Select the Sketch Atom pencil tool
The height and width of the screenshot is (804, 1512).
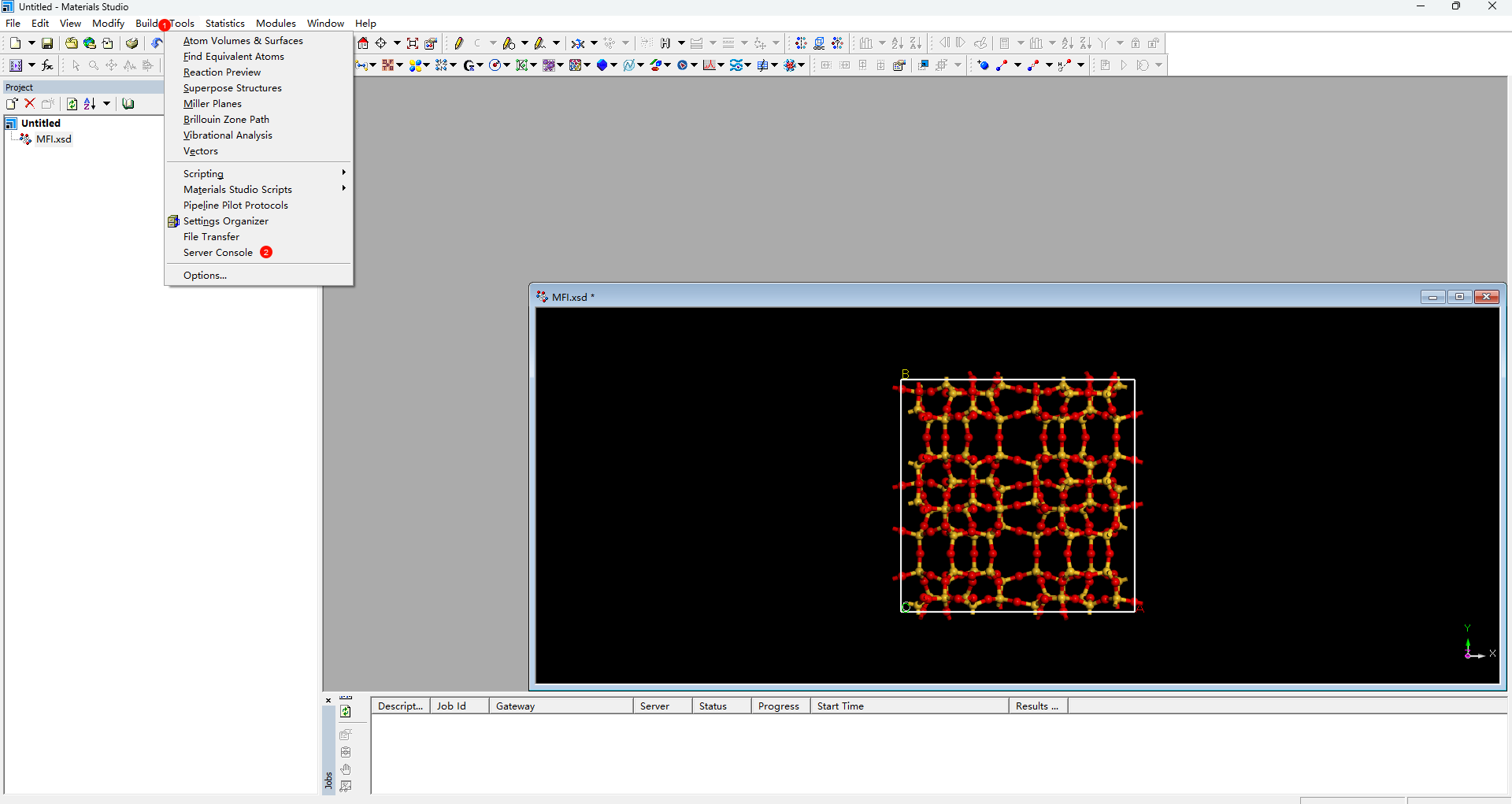(x=458, y=43)
